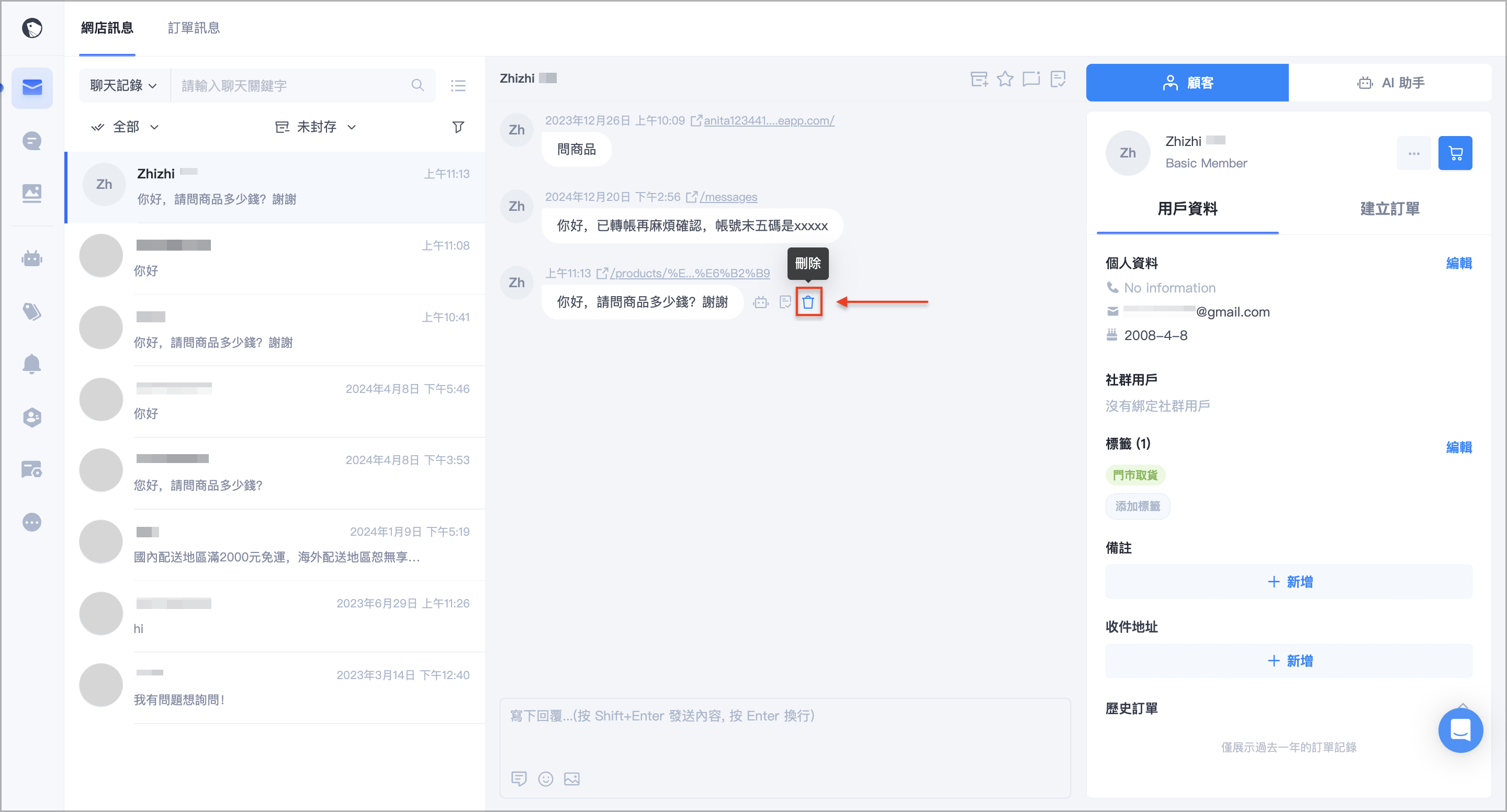Collapse the 歷史訂單 section chevron
Screen dimensions: 1507x812
(x=1463, y=707)
